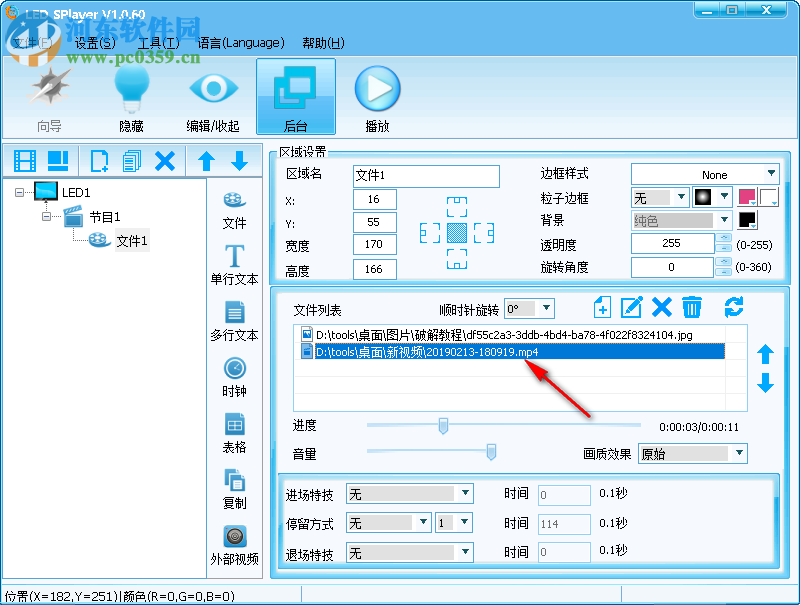800x605 pixels.
Task: Select 节目1 in the tree
Action: click(107, 217)
